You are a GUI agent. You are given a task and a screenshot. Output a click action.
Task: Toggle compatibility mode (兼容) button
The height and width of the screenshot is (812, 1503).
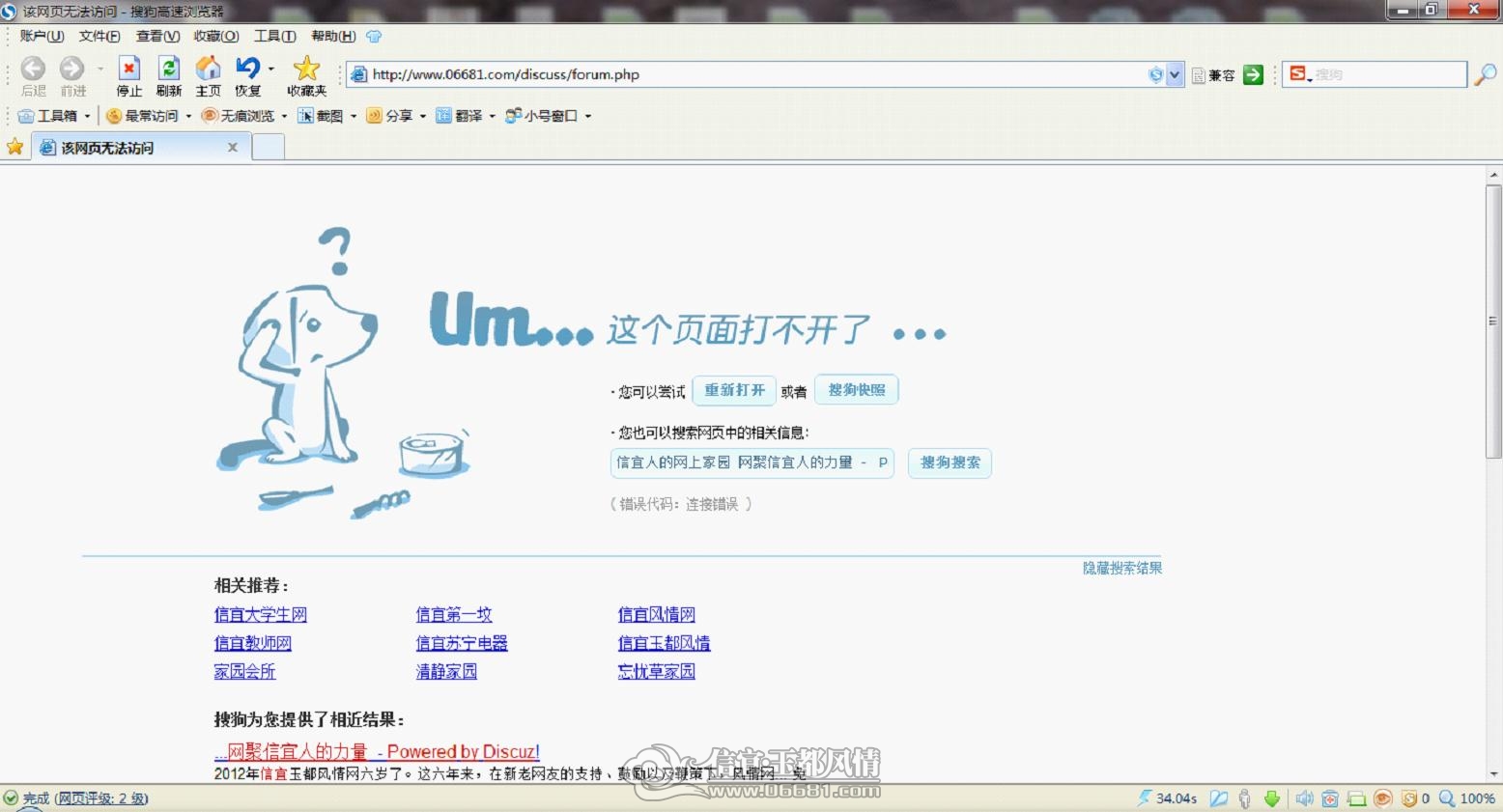click(x=1213, y=75)
